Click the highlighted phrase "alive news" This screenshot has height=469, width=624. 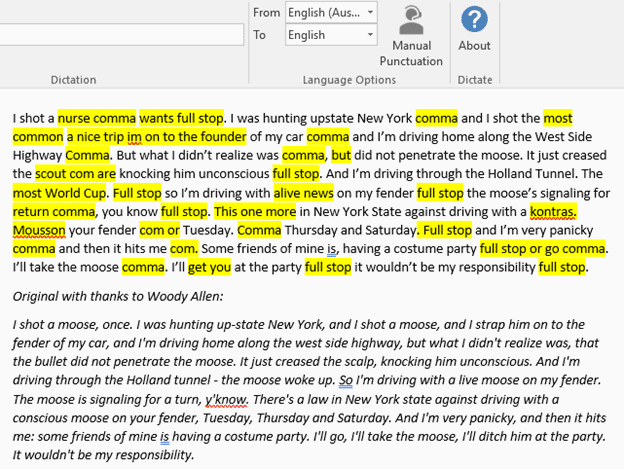pos(307,192)
